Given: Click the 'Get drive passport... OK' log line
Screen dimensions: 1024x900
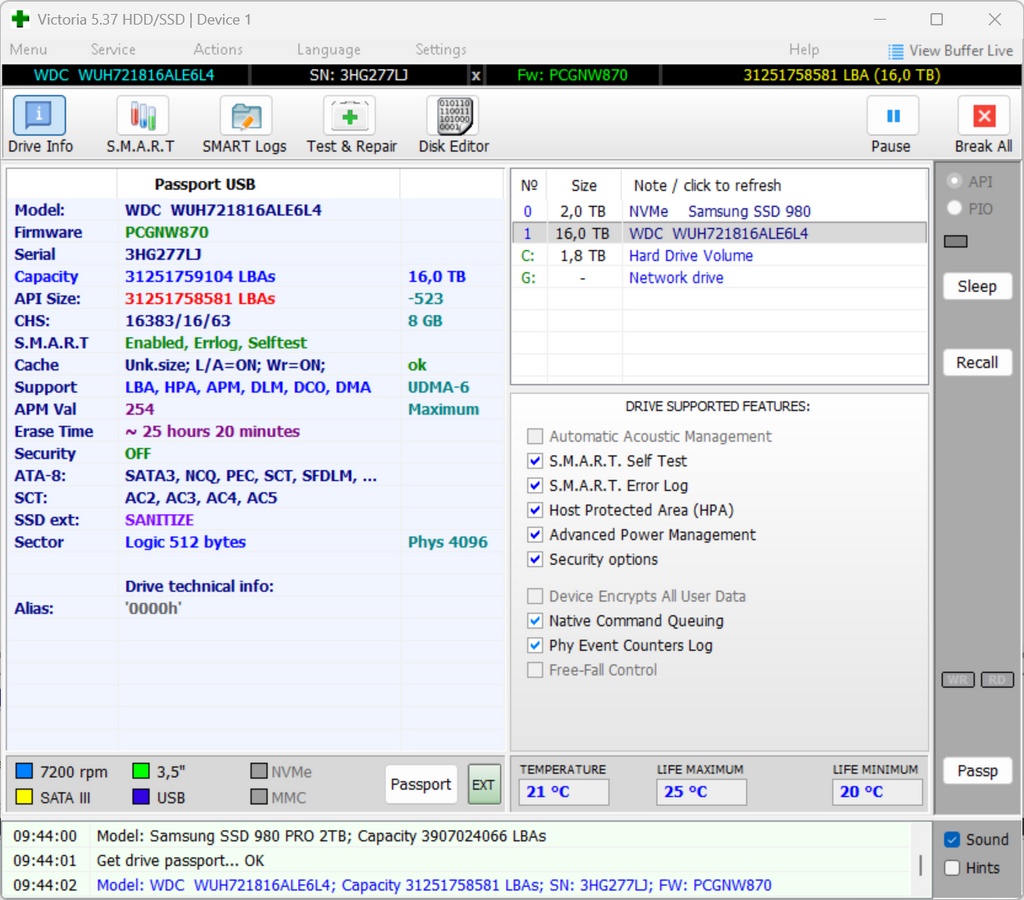Looking at the screenshot, I should point(180,861).
